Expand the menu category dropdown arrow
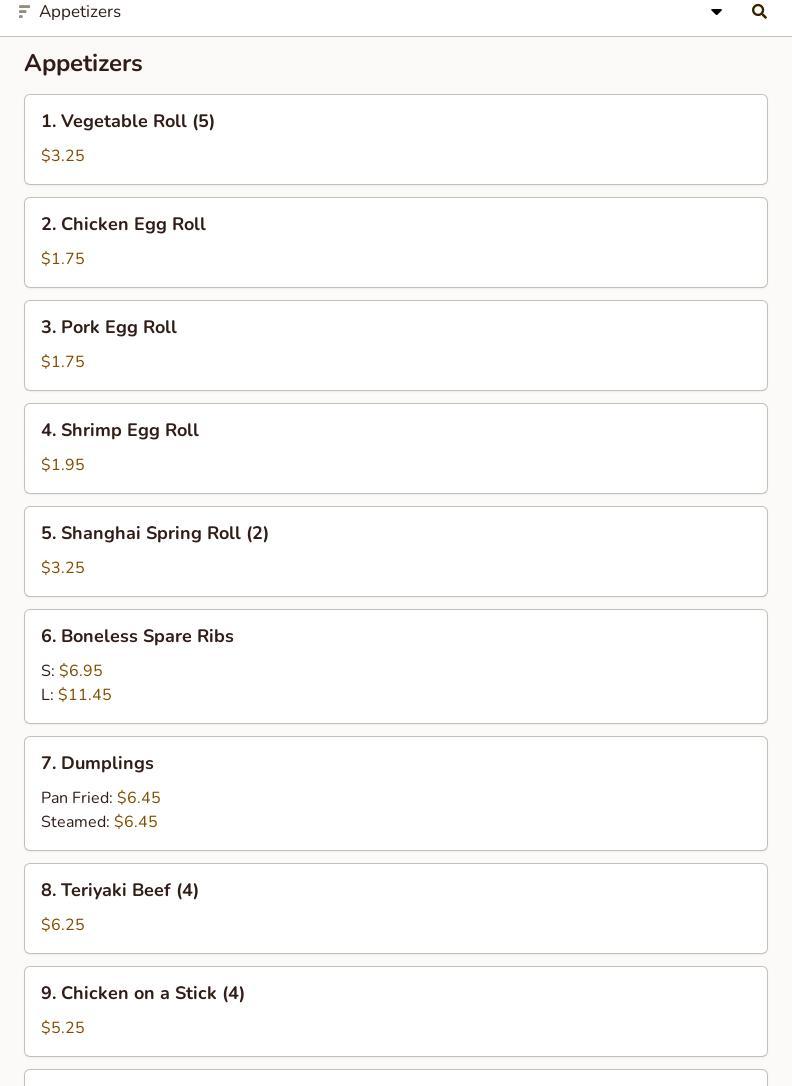The width and height of the screenshot is (792, 1086). (x=717, y=12)
